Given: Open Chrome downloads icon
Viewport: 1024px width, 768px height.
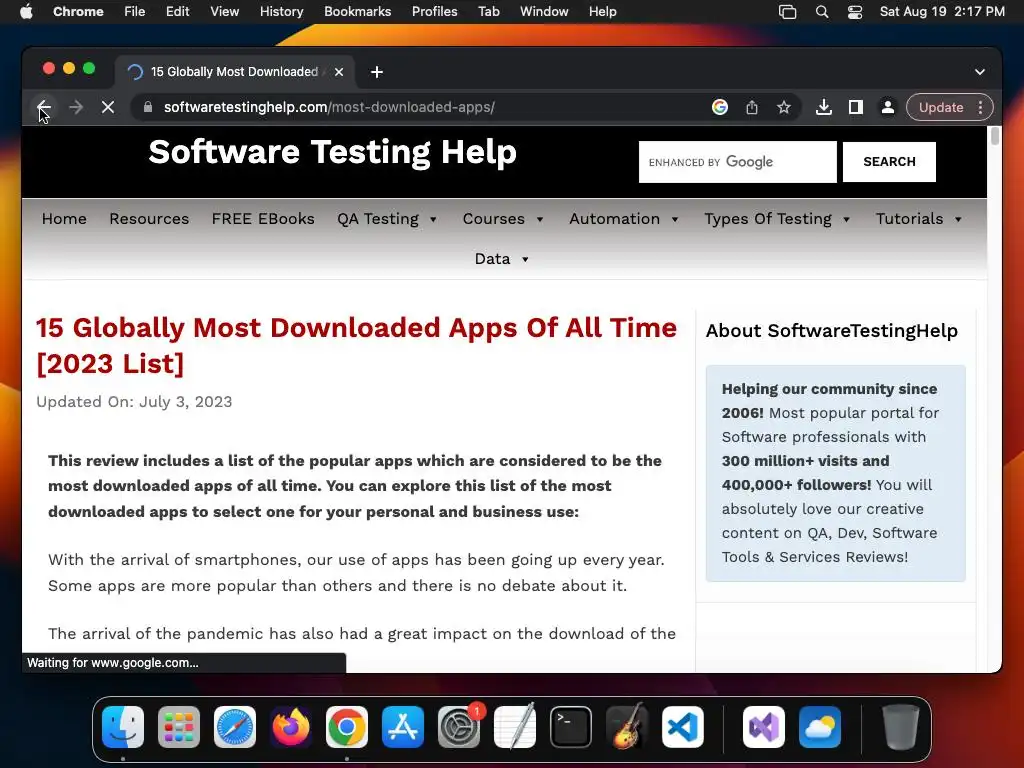Looking at the screenshot, I should (824, 107).
